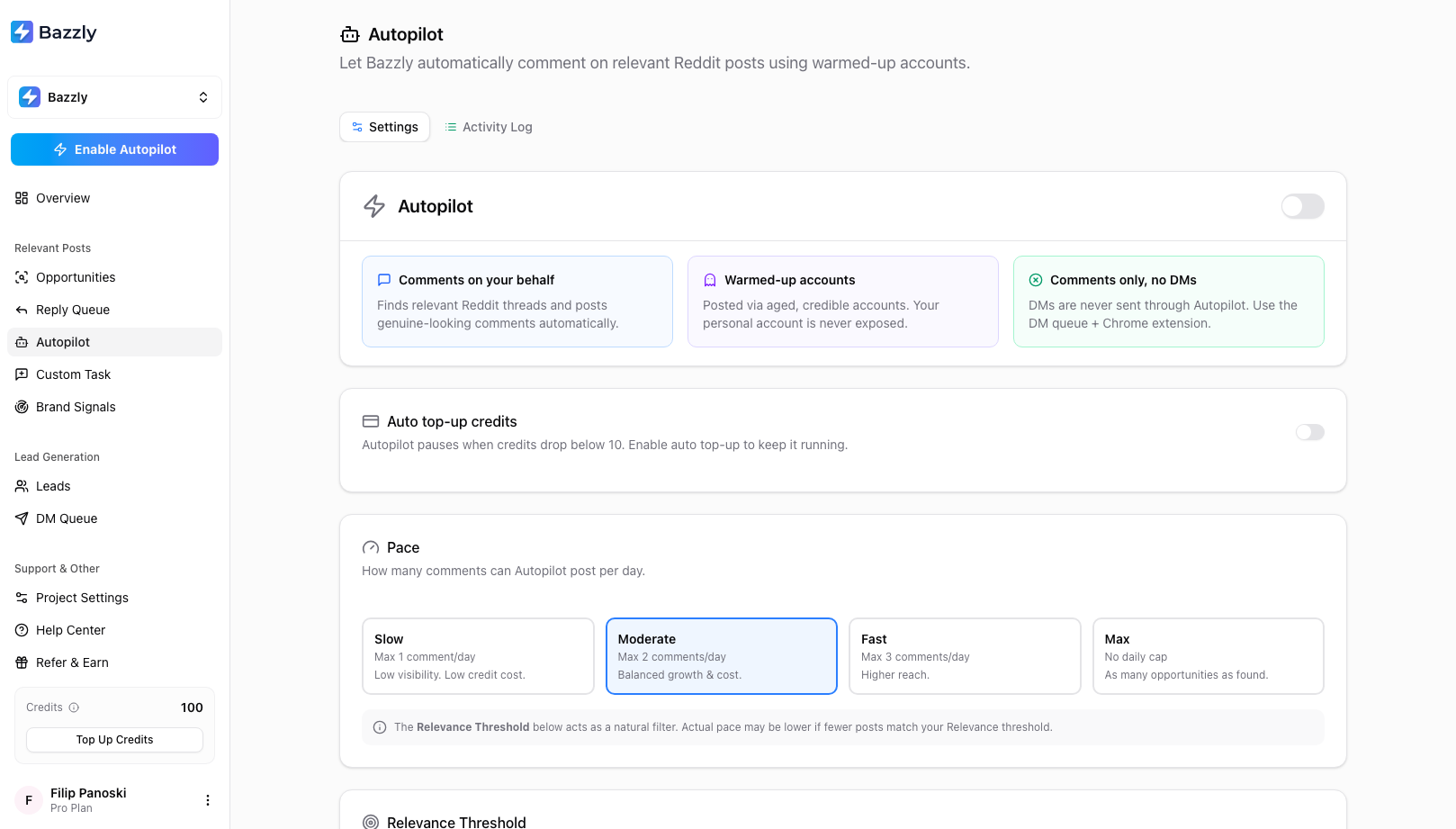1456x829 pixels.
Task: Open the DM Queue page
Action: 114,518
